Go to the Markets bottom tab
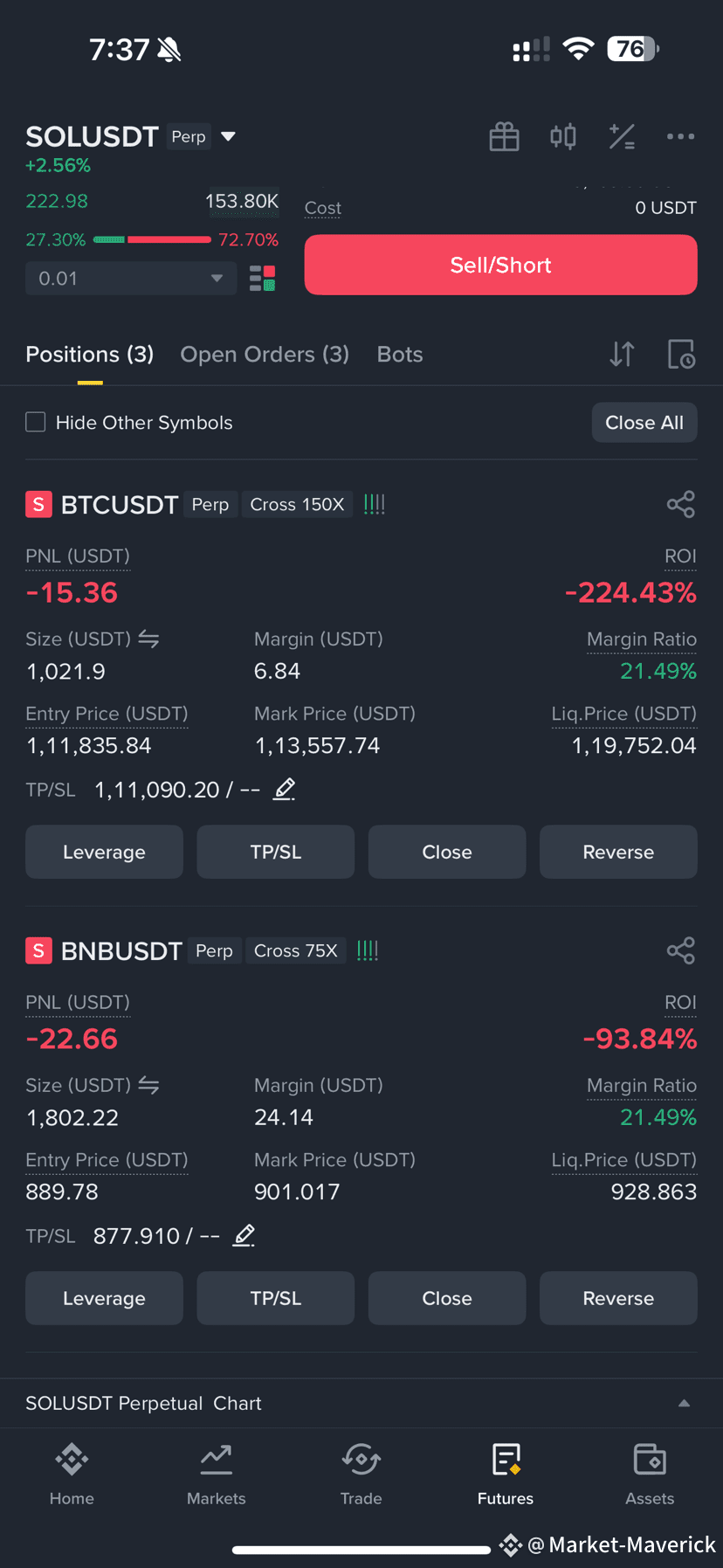Image resolution: width=723 pixels, height=1568 pixels. (x=217, y=1475)
